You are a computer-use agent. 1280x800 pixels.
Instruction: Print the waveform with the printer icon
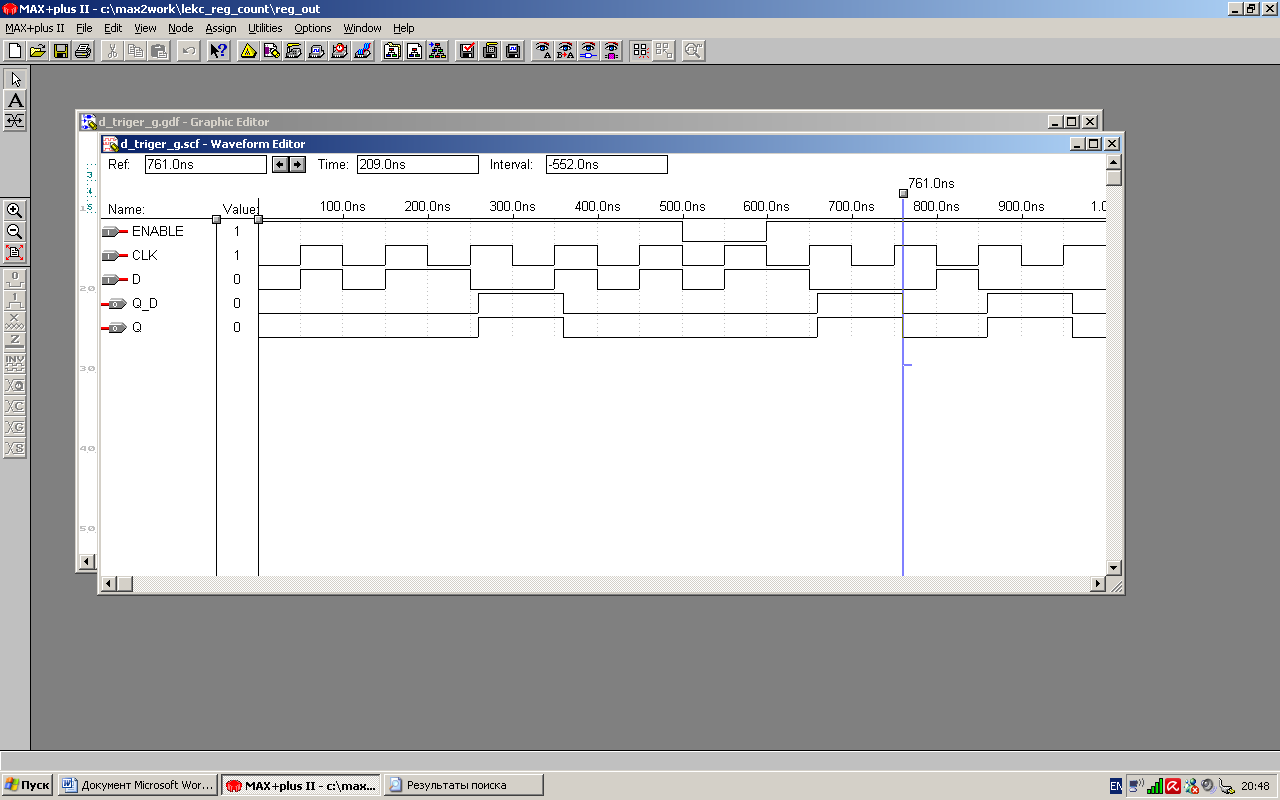84,51
